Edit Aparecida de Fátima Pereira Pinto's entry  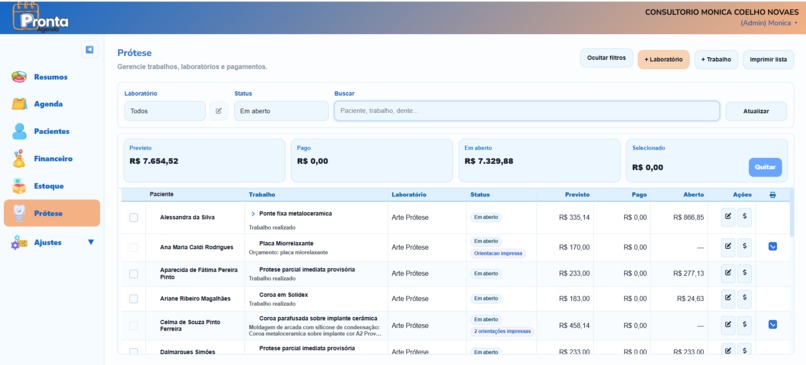[728, 273]
